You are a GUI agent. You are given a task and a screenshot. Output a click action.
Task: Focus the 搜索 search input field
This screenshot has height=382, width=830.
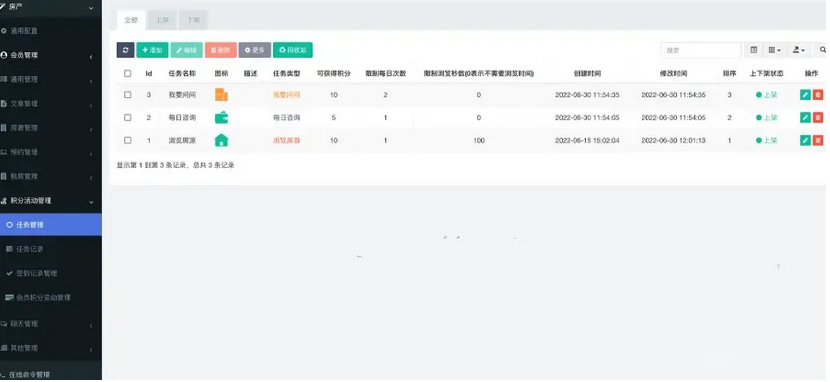(701, 50)
